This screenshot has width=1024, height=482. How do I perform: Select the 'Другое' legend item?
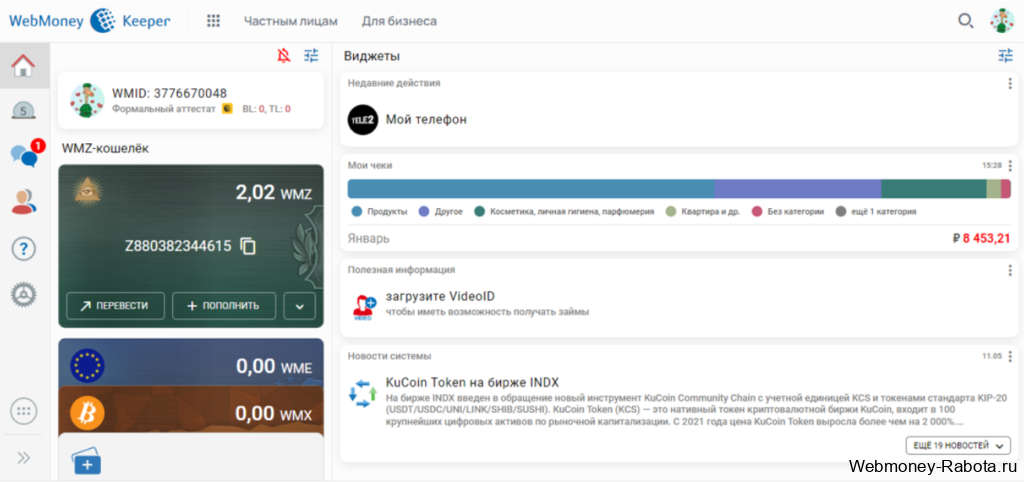click(x=441, y=212)
